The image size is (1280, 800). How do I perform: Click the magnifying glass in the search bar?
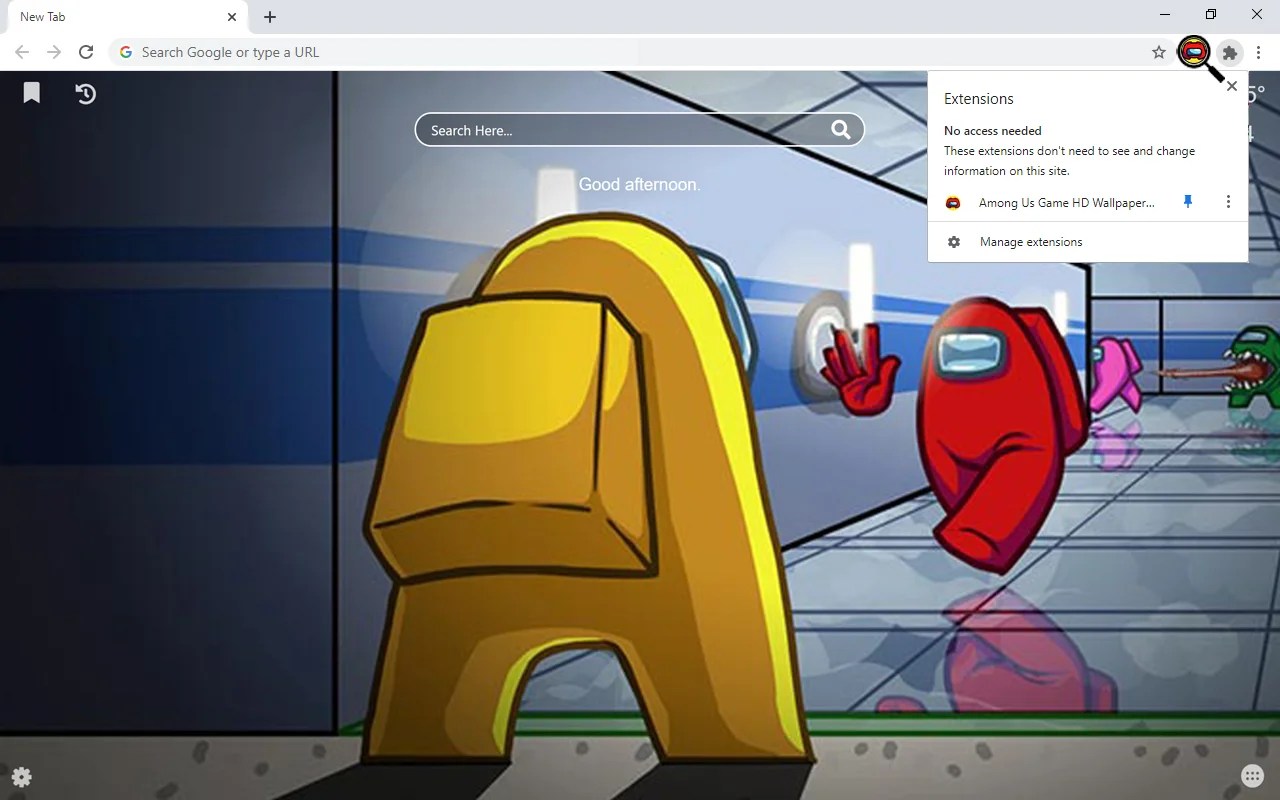pyautogui.click(x=840, y=129)
